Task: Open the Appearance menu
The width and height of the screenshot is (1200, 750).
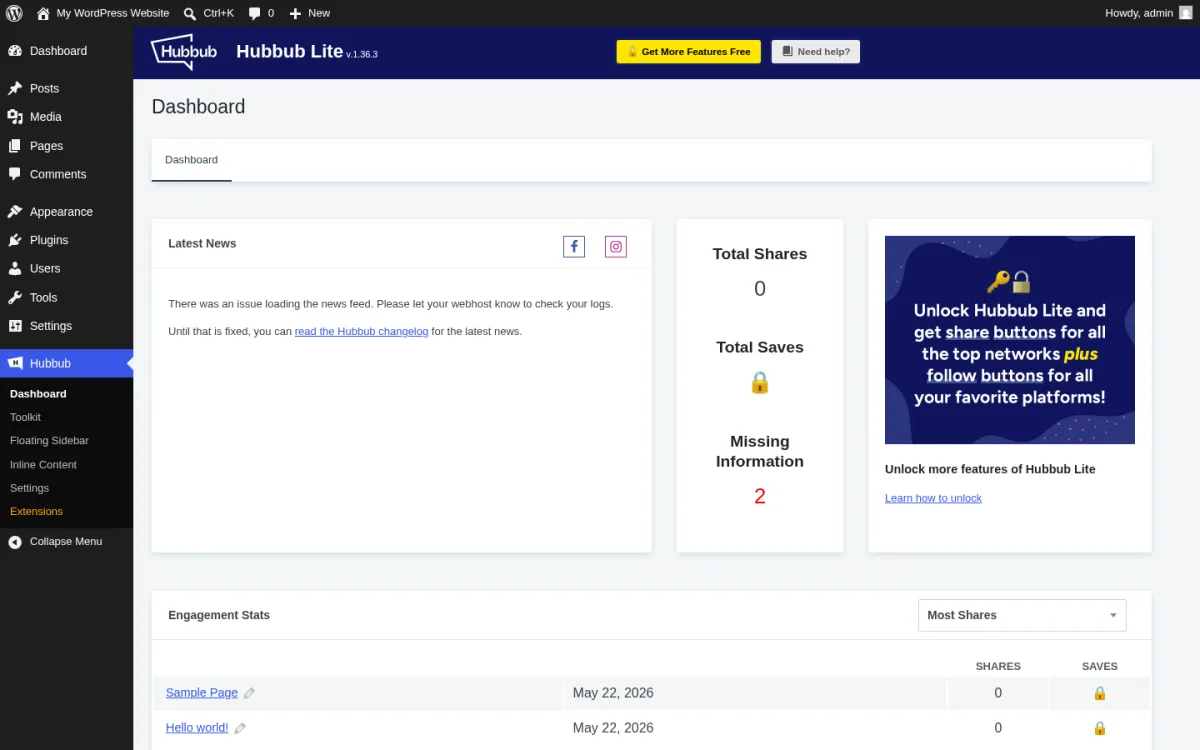Action: 66,212
